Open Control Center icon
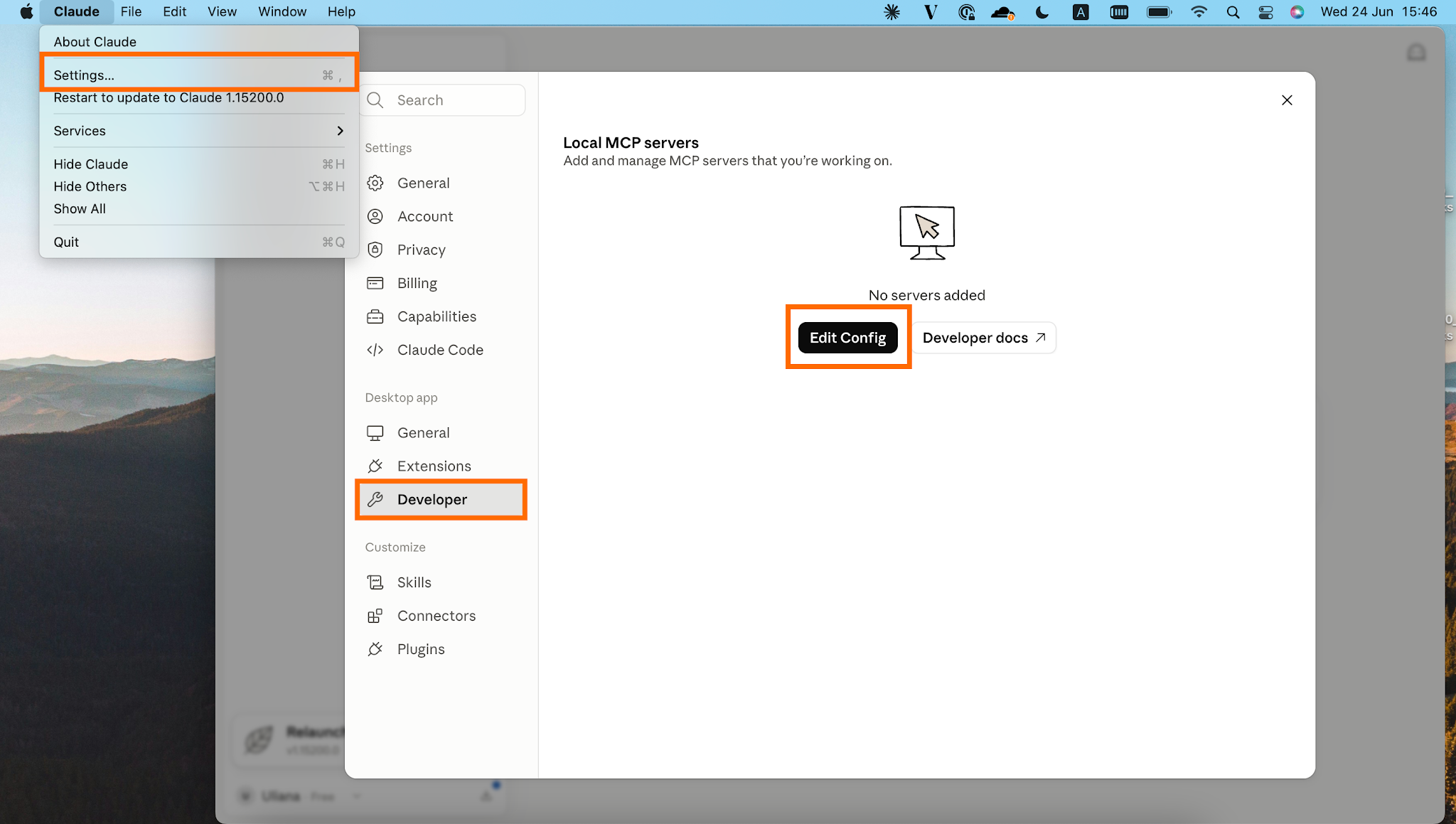This screenshot has height=824, width=1456. point(1265,11)
